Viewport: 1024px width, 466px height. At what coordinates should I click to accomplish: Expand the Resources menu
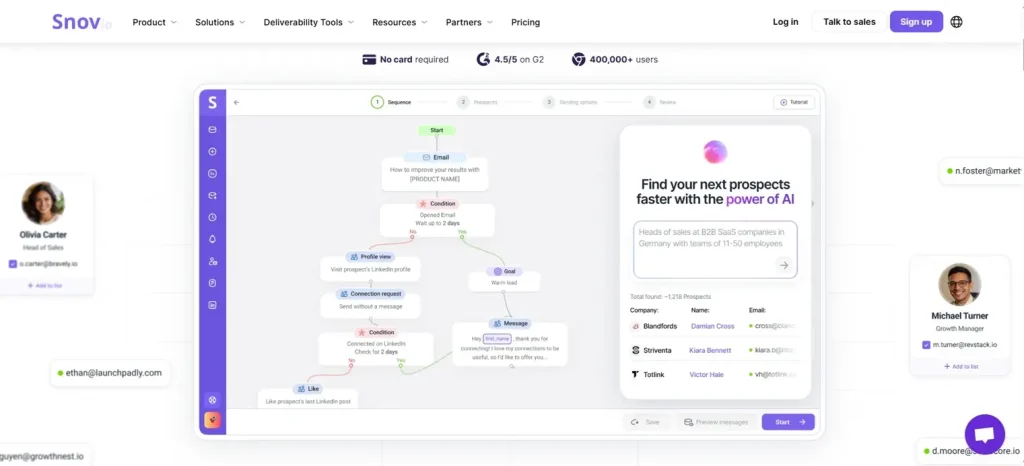click(x=400, y=22)
